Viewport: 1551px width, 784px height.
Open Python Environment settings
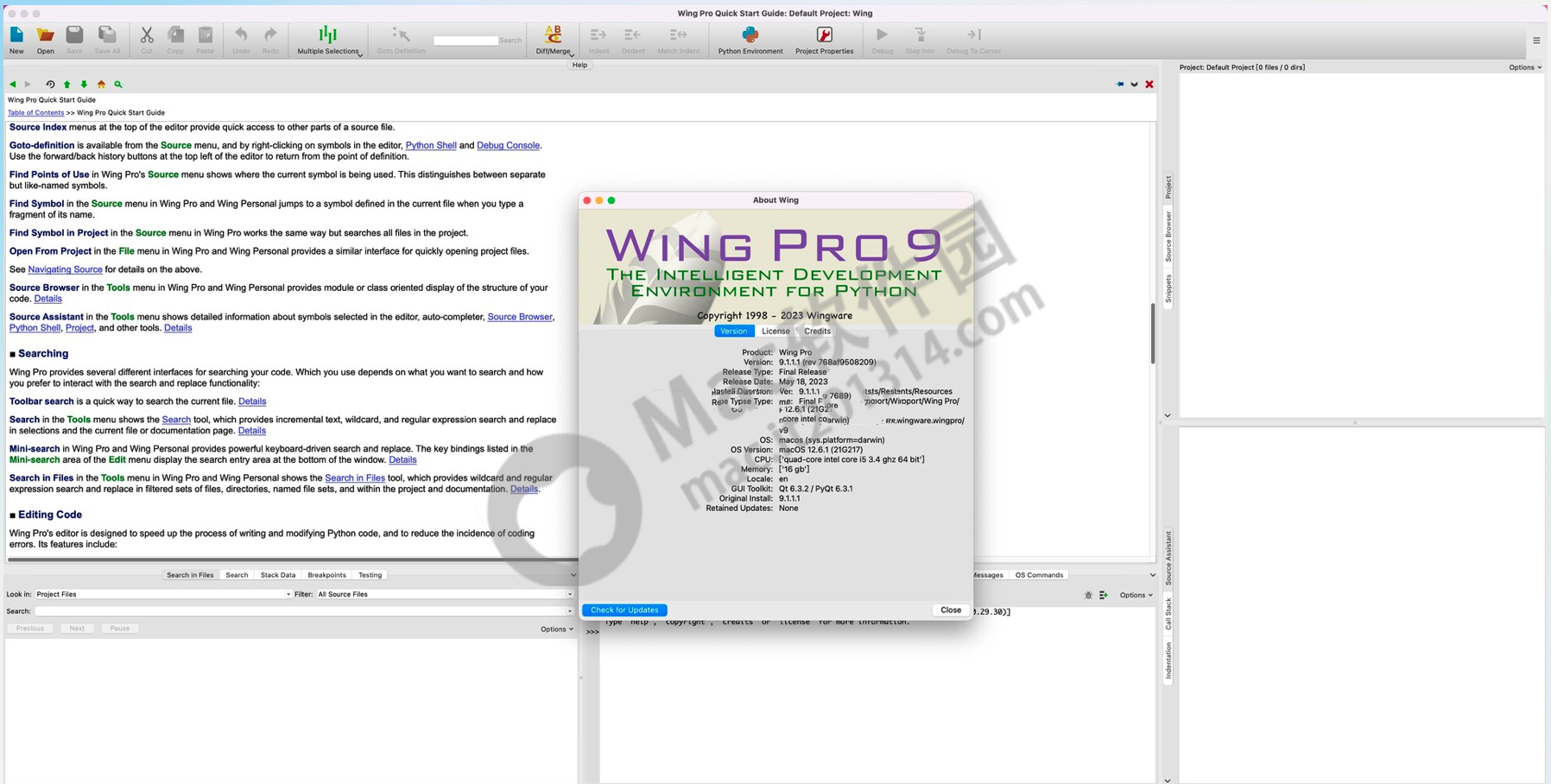pyautogui.click(x=750, y=40)
